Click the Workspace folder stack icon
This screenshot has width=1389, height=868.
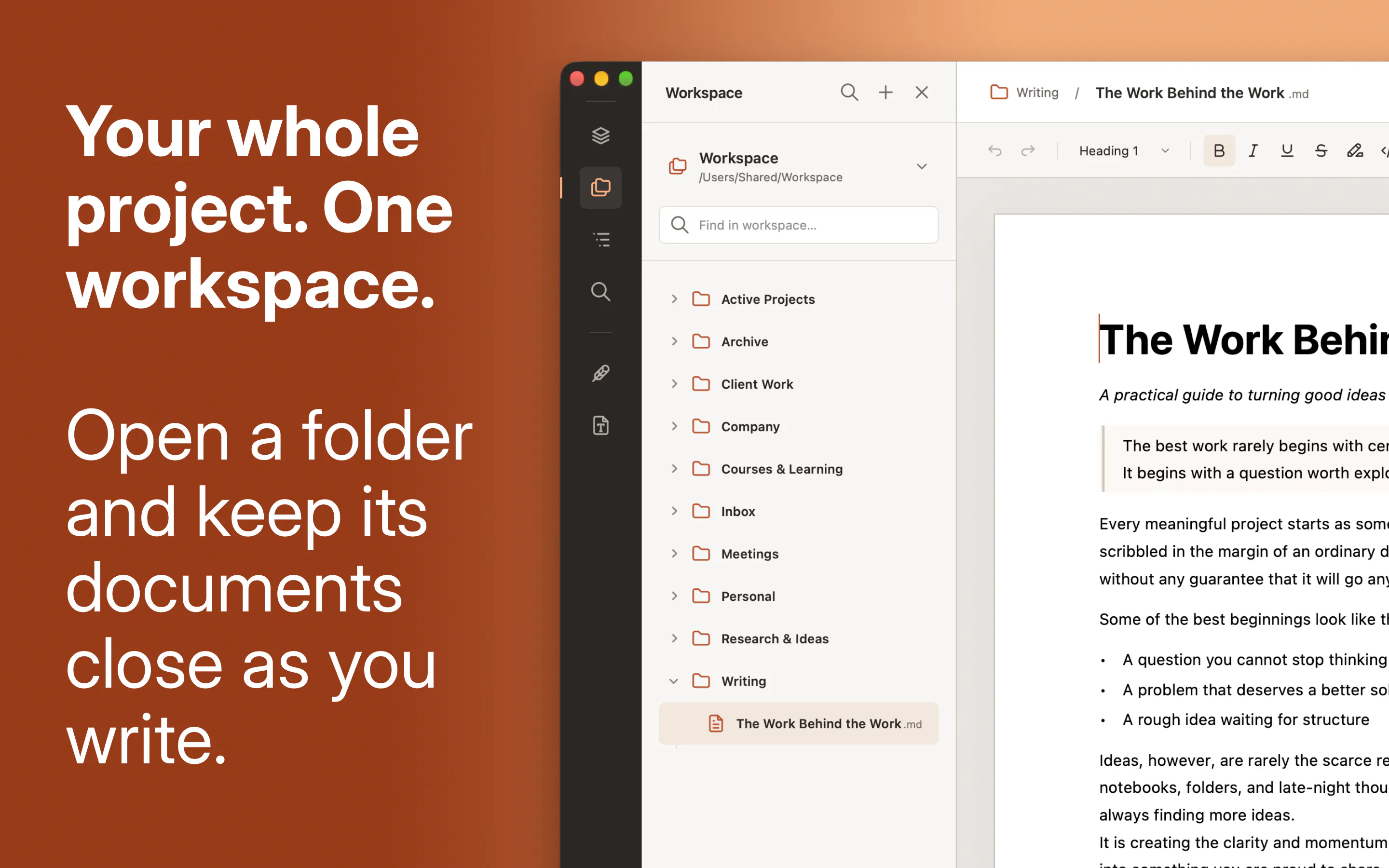click(x=677, y=166)
